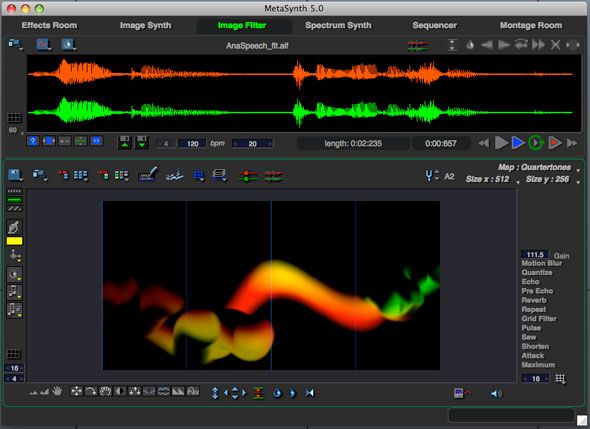This screenshot has height=429, width=590.
Task: Open waveform grid settings icon left of display
Action: click(x=14, y=118)
